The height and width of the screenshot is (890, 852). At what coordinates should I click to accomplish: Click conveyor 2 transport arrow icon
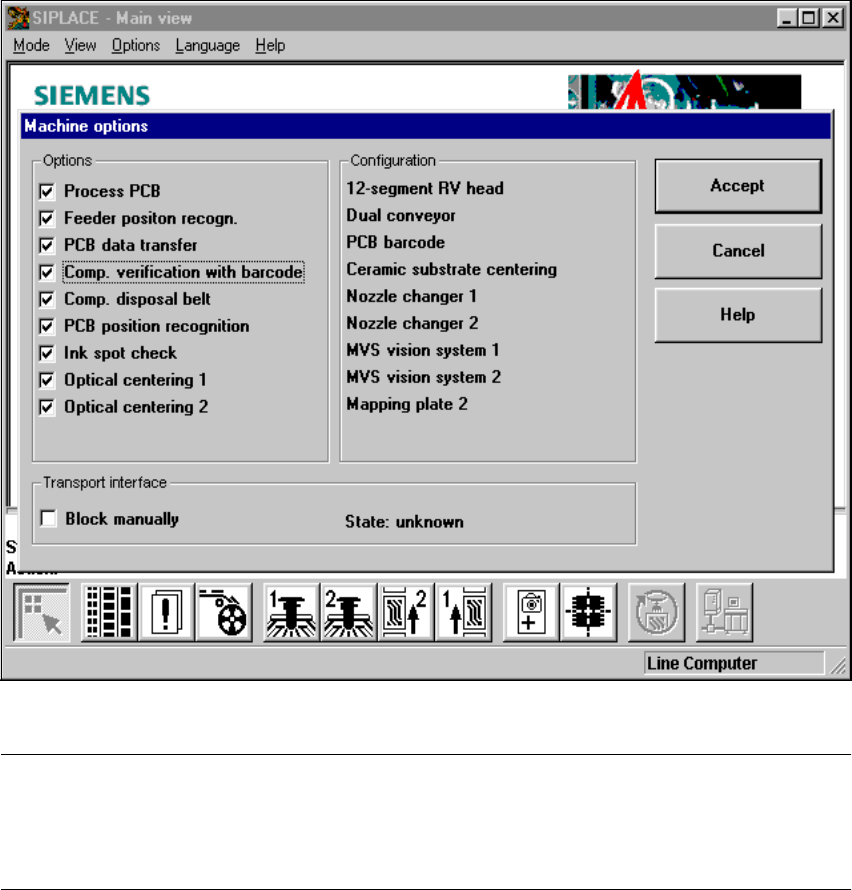pyautogui.click(x=406, y=612)
